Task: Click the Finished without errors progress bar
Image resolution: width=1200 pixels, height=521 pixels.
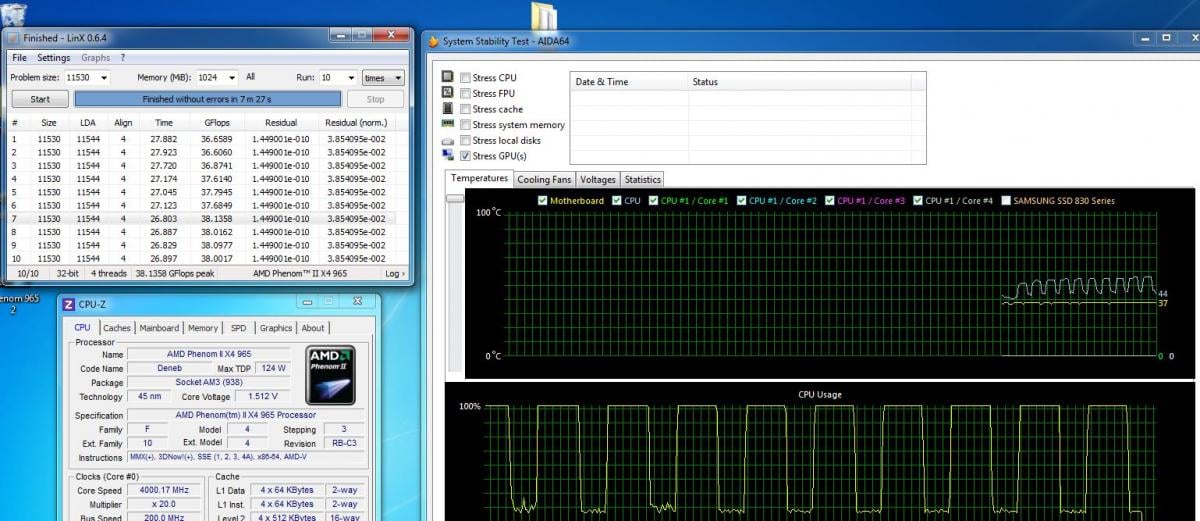Action: tap(207, 99)
